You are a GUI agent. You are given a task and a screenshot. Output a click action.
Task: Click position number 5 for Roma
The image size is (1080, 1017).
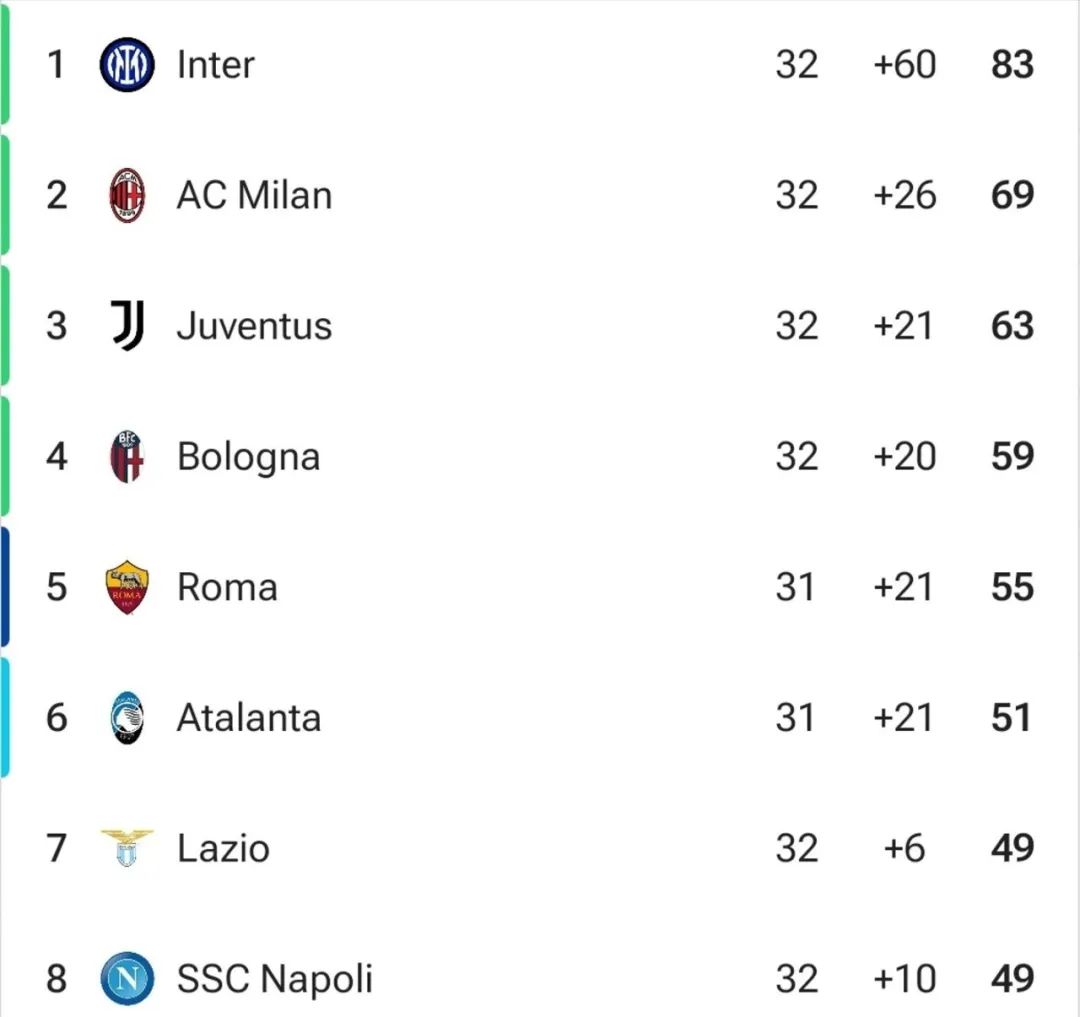tap(56, 587)
